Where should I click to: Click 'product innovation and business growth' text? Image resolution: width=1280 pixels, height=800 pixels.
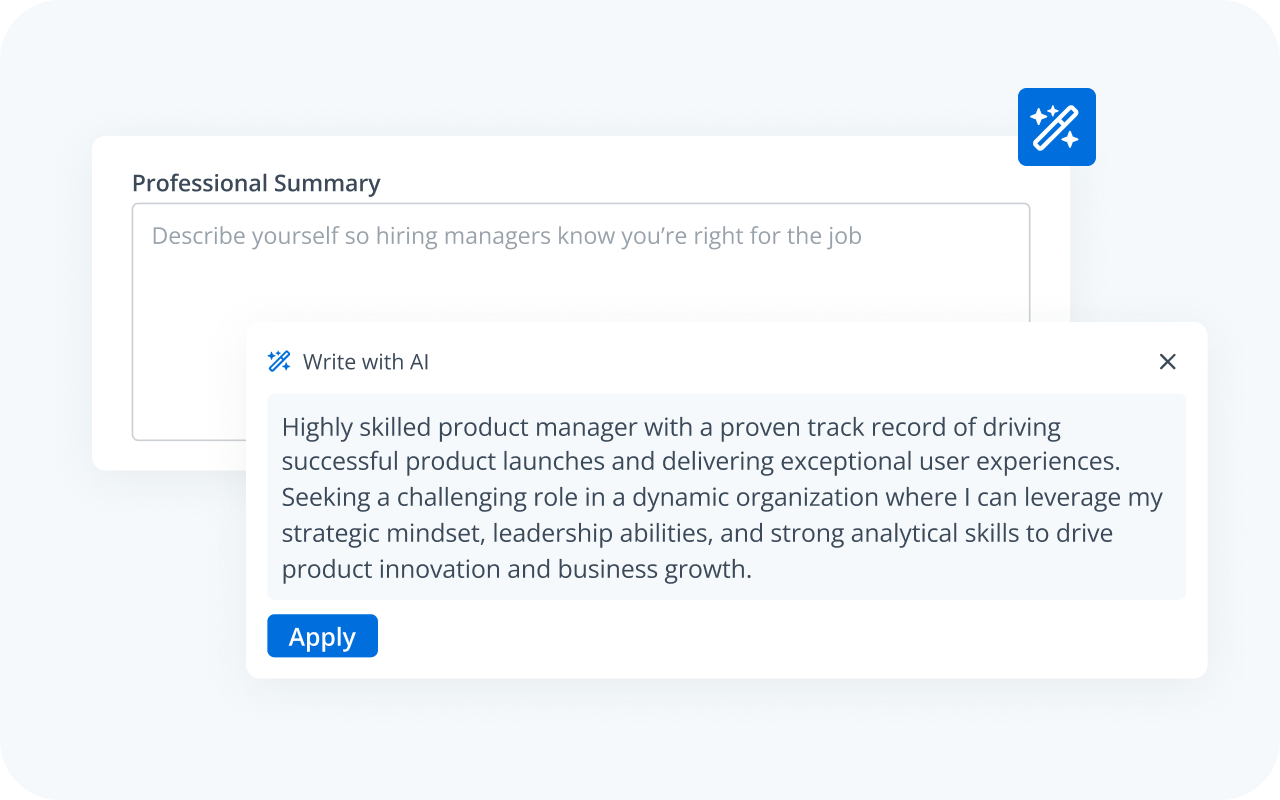click(x=515, y=569)
